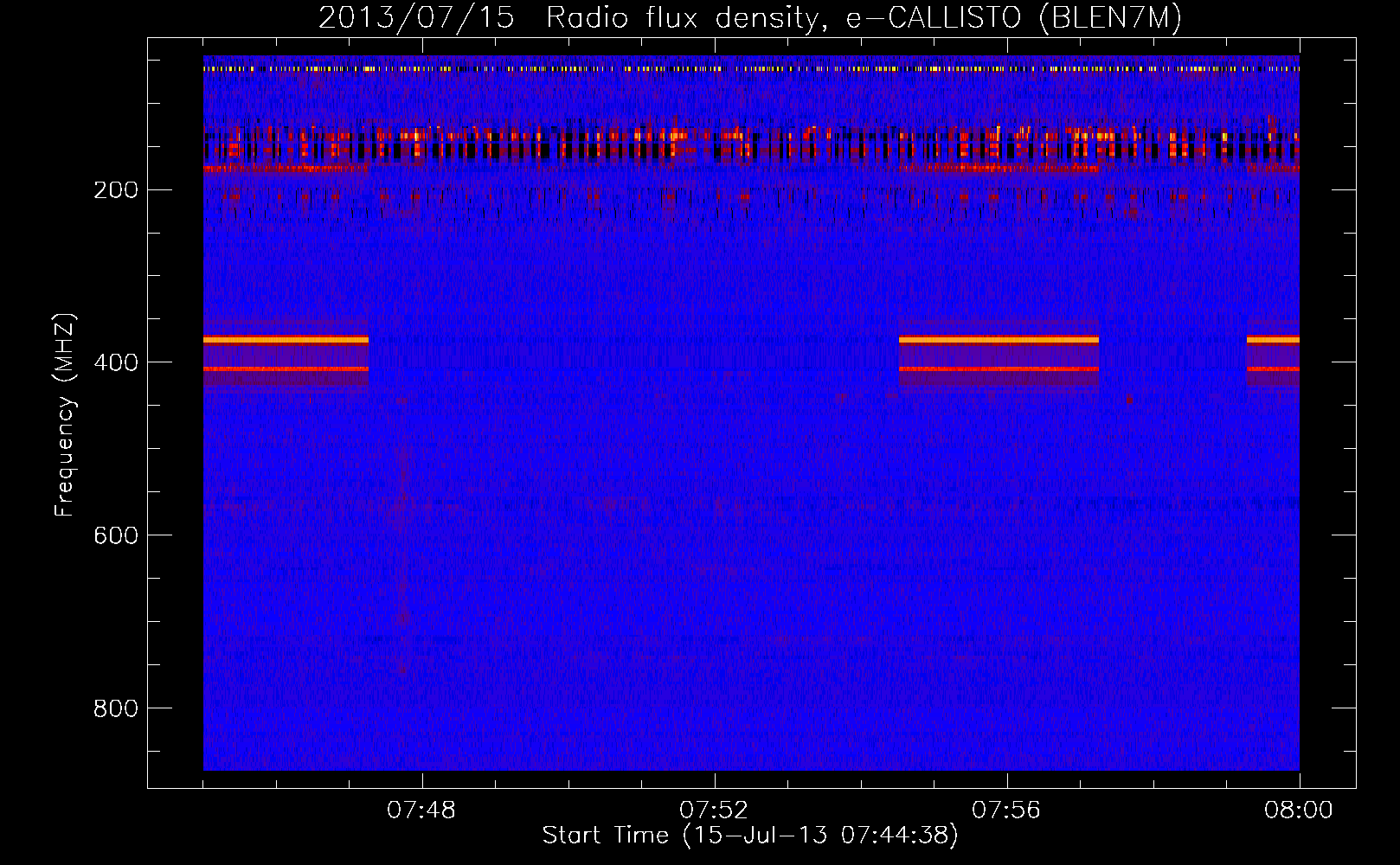Click the 07:48 time tick label
Viewport: 1400px width, 865px height.
tap(421, 811)
